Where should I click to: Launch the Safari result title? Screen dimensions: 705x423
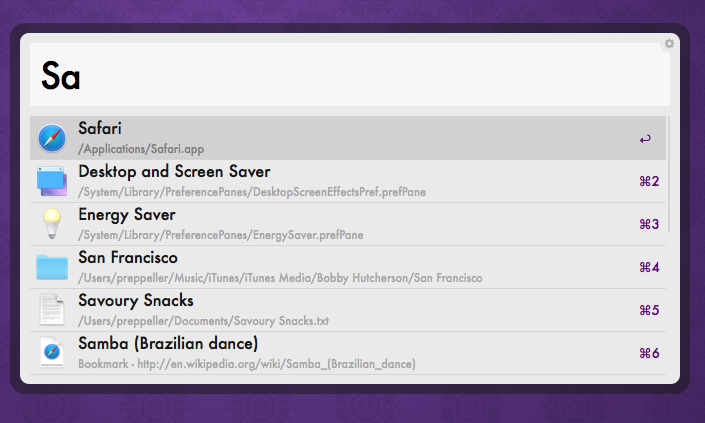click(99, 129)
